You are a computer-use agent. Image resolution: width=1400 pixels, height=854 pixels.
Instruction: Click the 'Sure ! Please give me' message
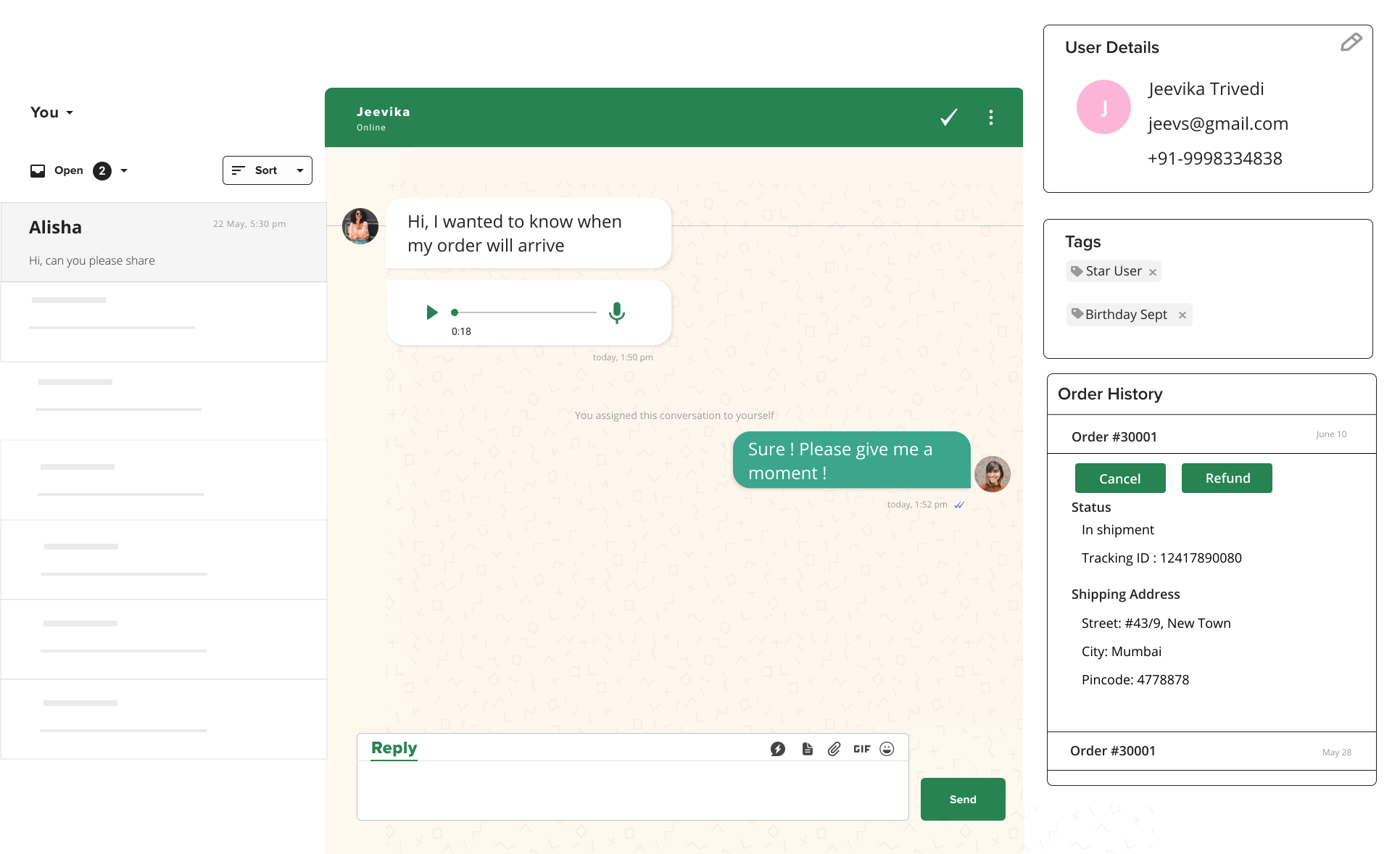point(852,460)
